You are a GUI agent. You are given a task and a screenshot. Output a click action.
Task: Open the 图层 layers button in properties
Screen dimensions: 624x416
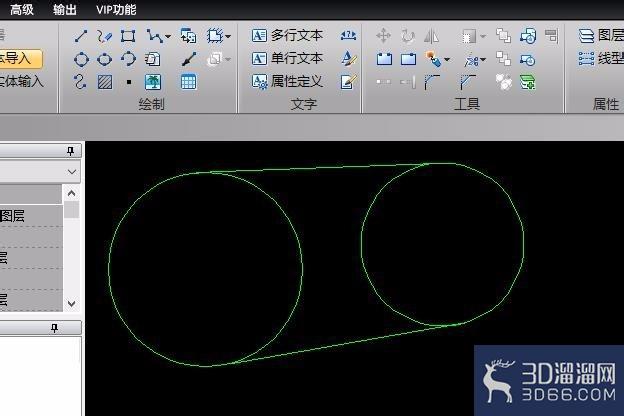coord(601,35)
